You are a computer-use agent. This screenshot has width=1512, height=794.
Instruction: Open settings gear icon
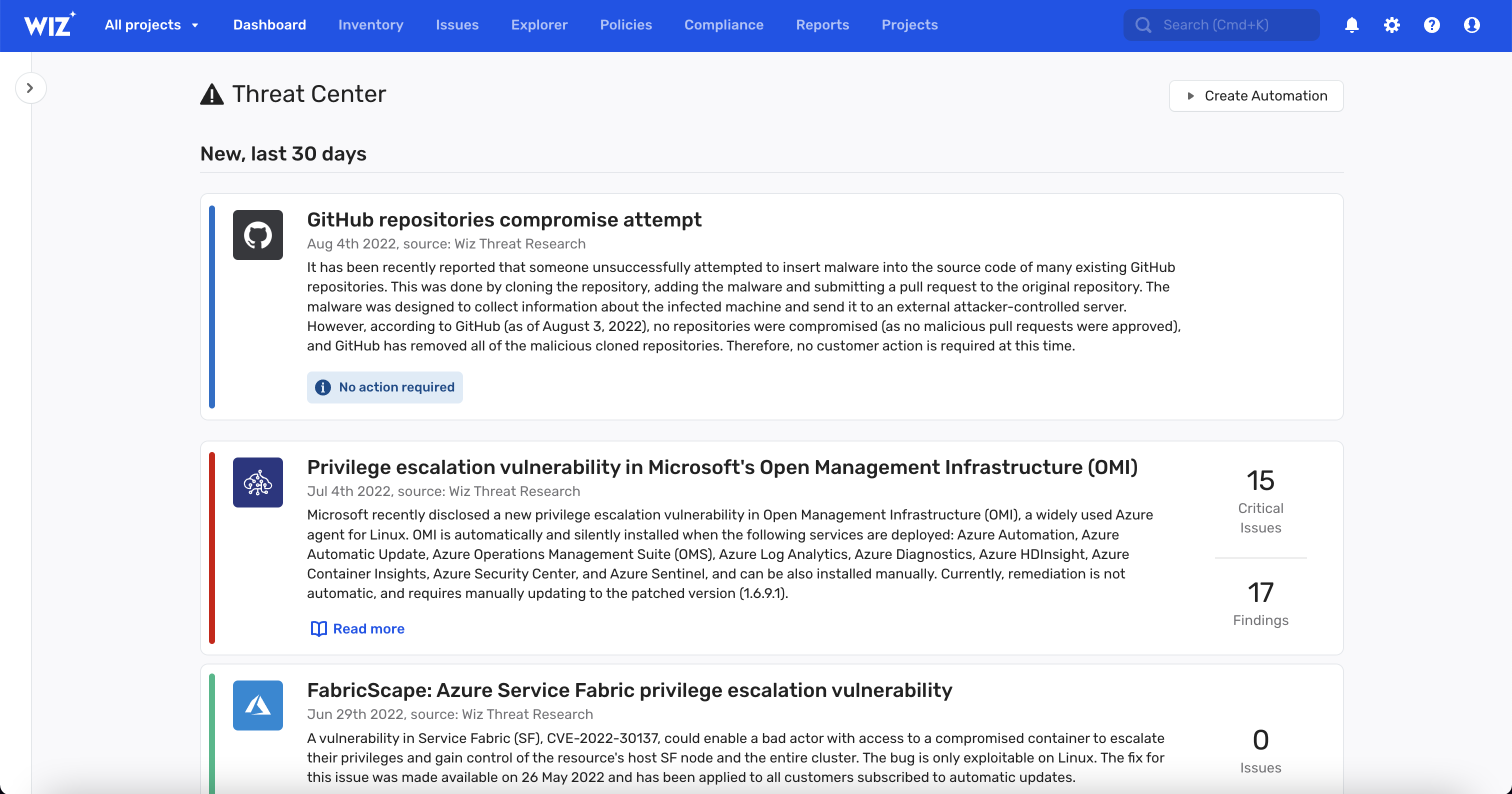[1391, 24]
